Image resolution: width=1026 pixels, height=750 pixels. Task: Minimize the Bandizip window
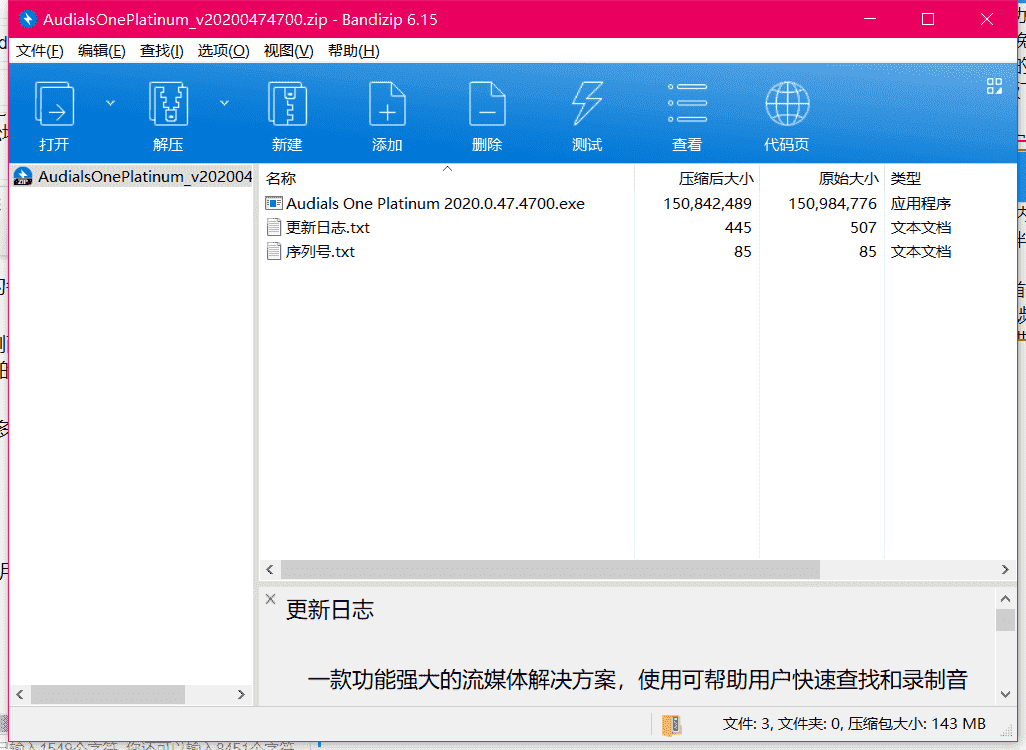pyautogui.click(x=870, y=19)
